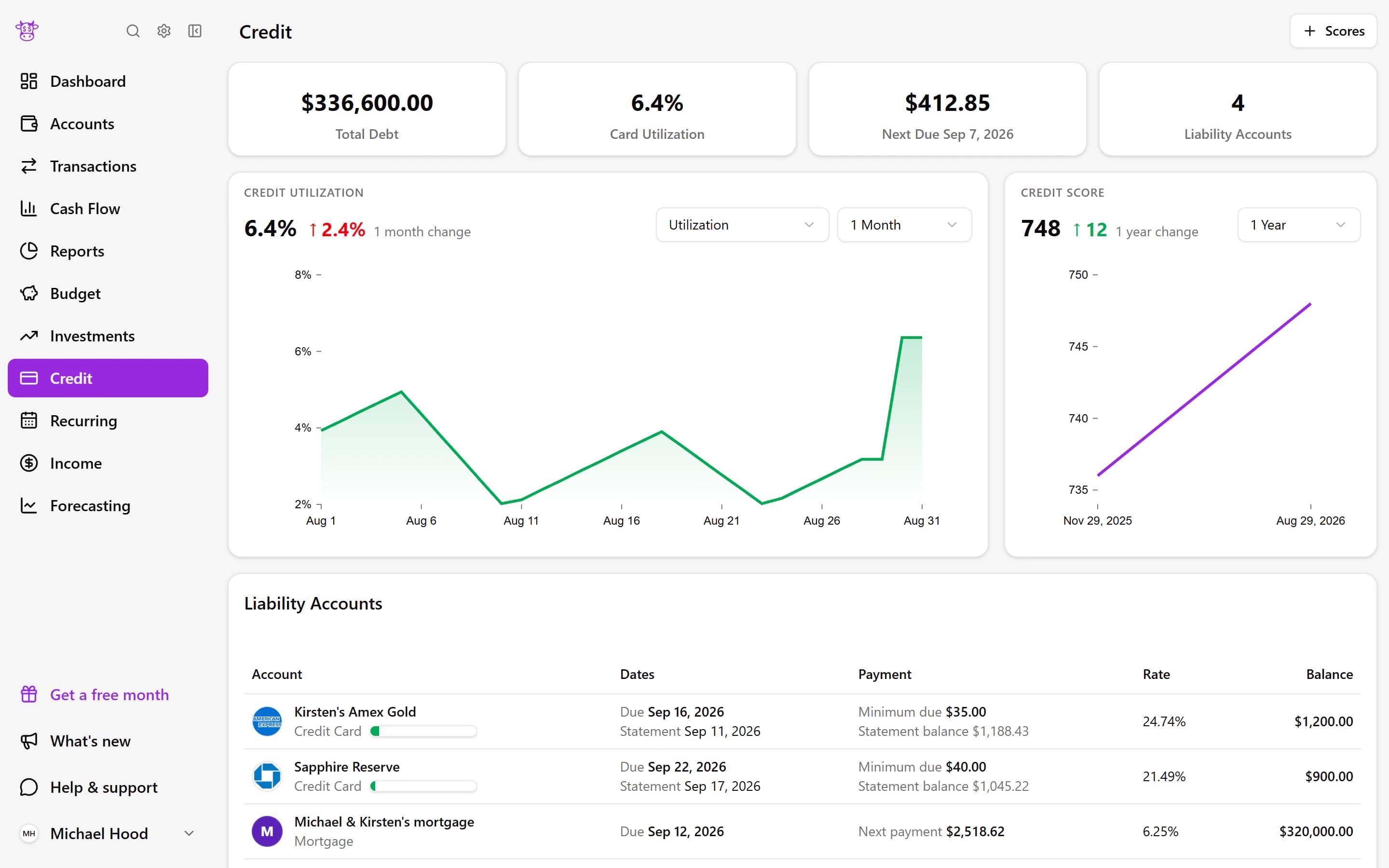Click Due Sep 22, 2026 date
Viewport: 1389px width, 868px height.
(673, 767)
